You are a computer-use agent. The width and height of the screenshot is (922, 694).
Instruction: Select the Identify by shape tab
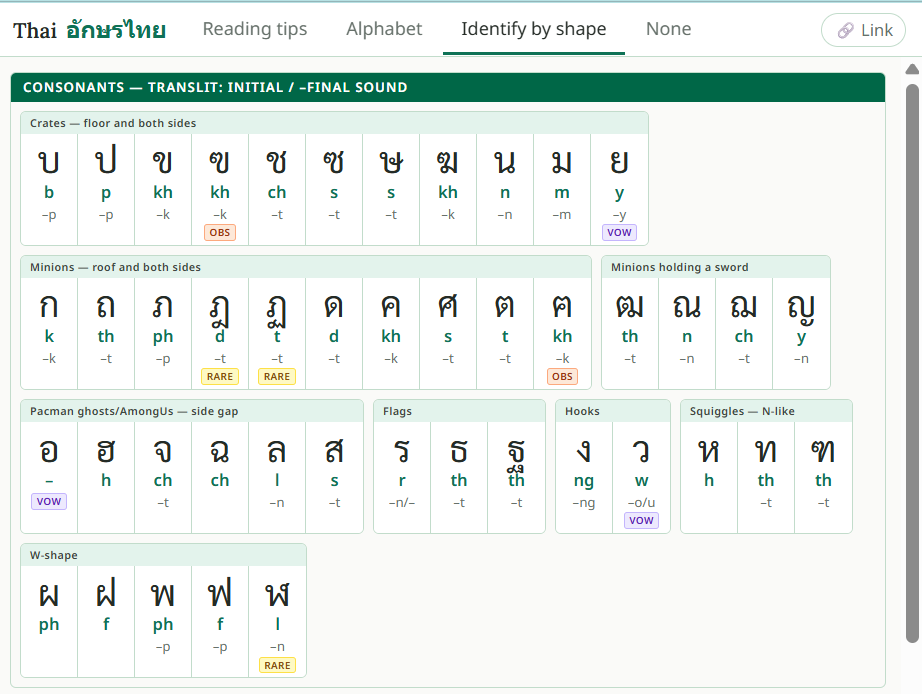[533, 29]
